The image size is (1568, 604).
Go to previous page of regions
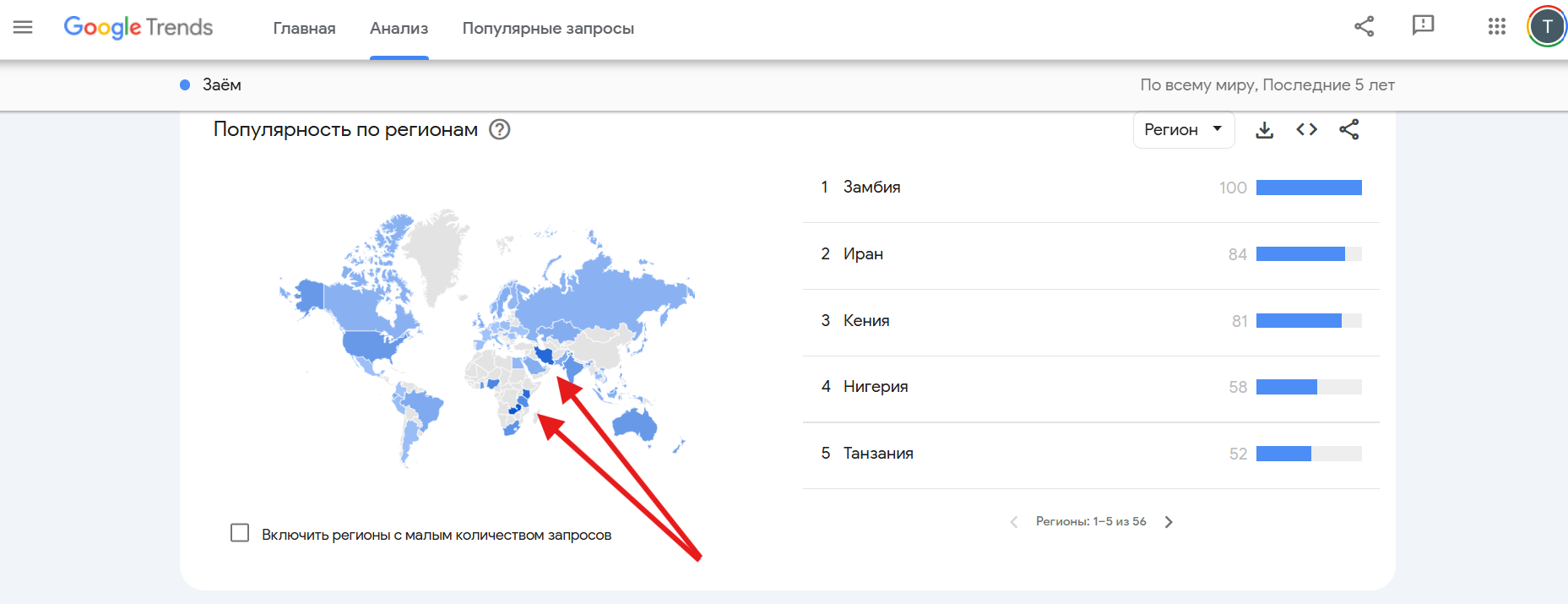tap(1013, 522)
